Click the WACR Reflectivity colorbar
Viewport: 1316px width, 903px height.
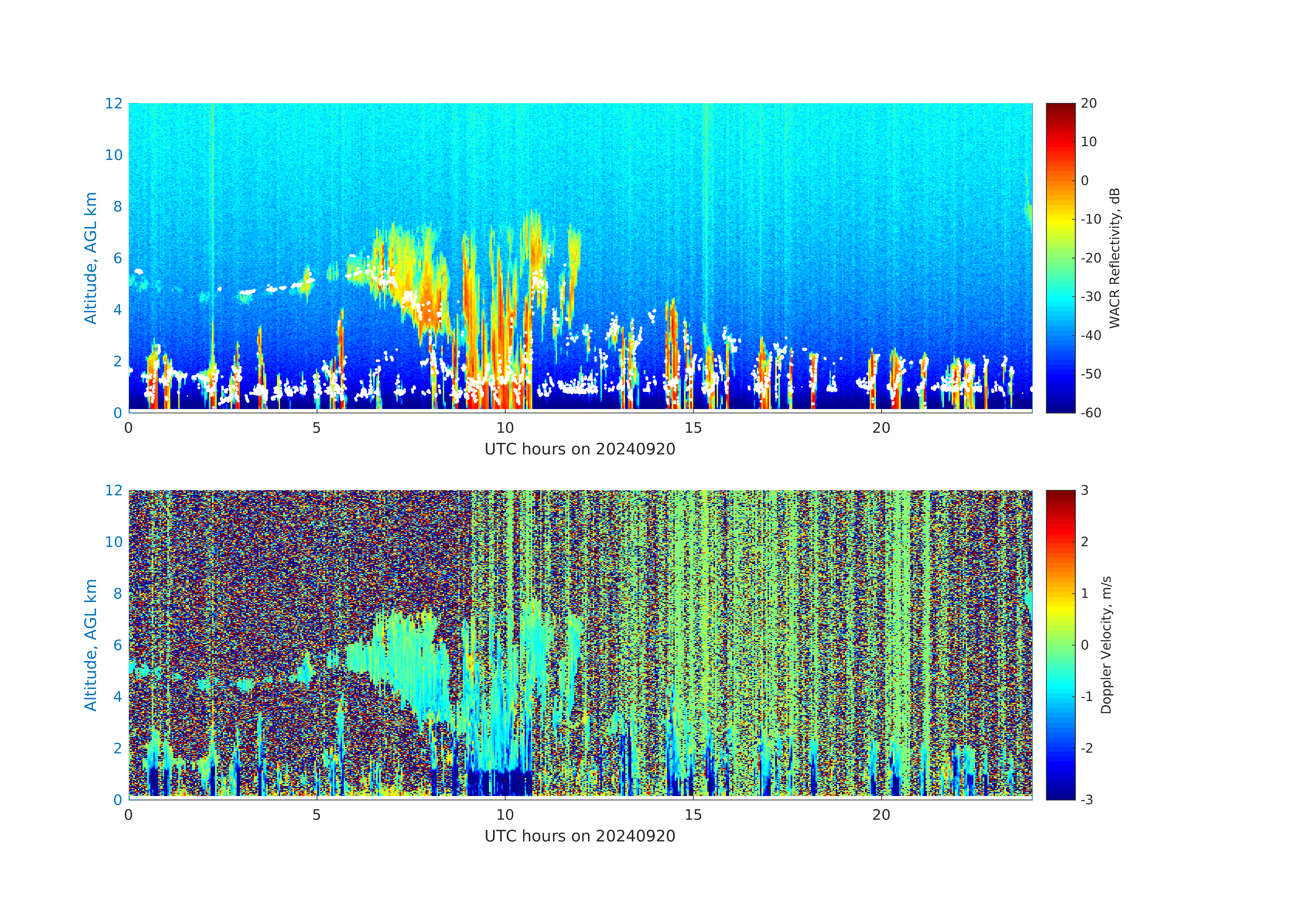click(1060, 258)
